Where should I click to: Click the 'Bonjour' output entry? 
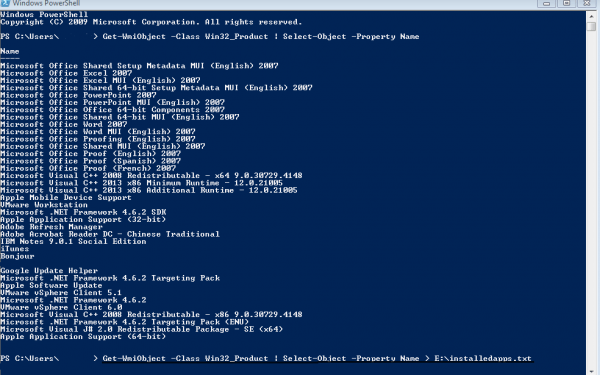[x=17, y=256]
